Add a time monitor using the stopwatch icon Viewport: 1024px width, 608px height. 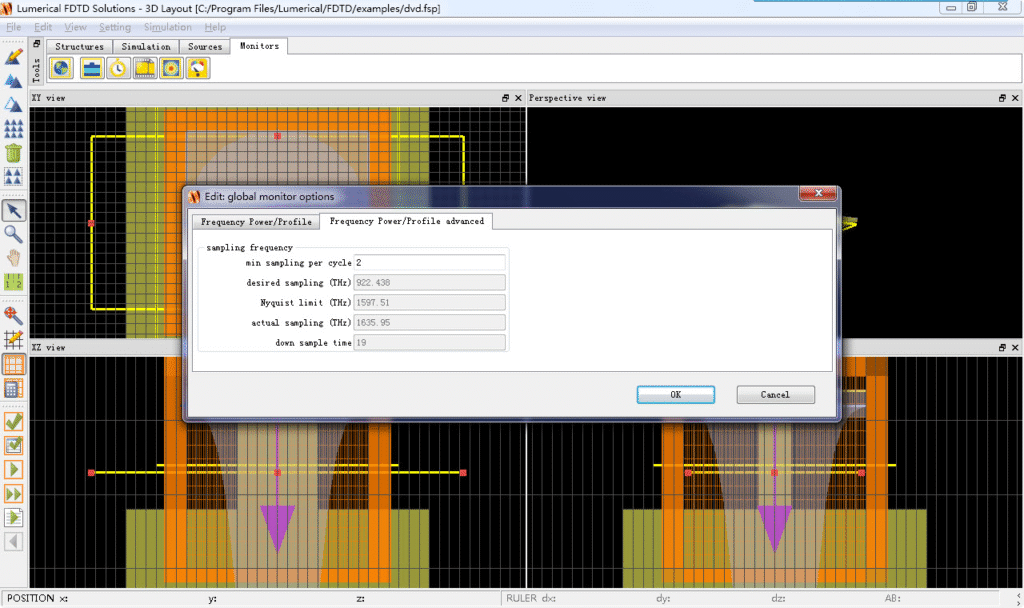tap(118, 68)
